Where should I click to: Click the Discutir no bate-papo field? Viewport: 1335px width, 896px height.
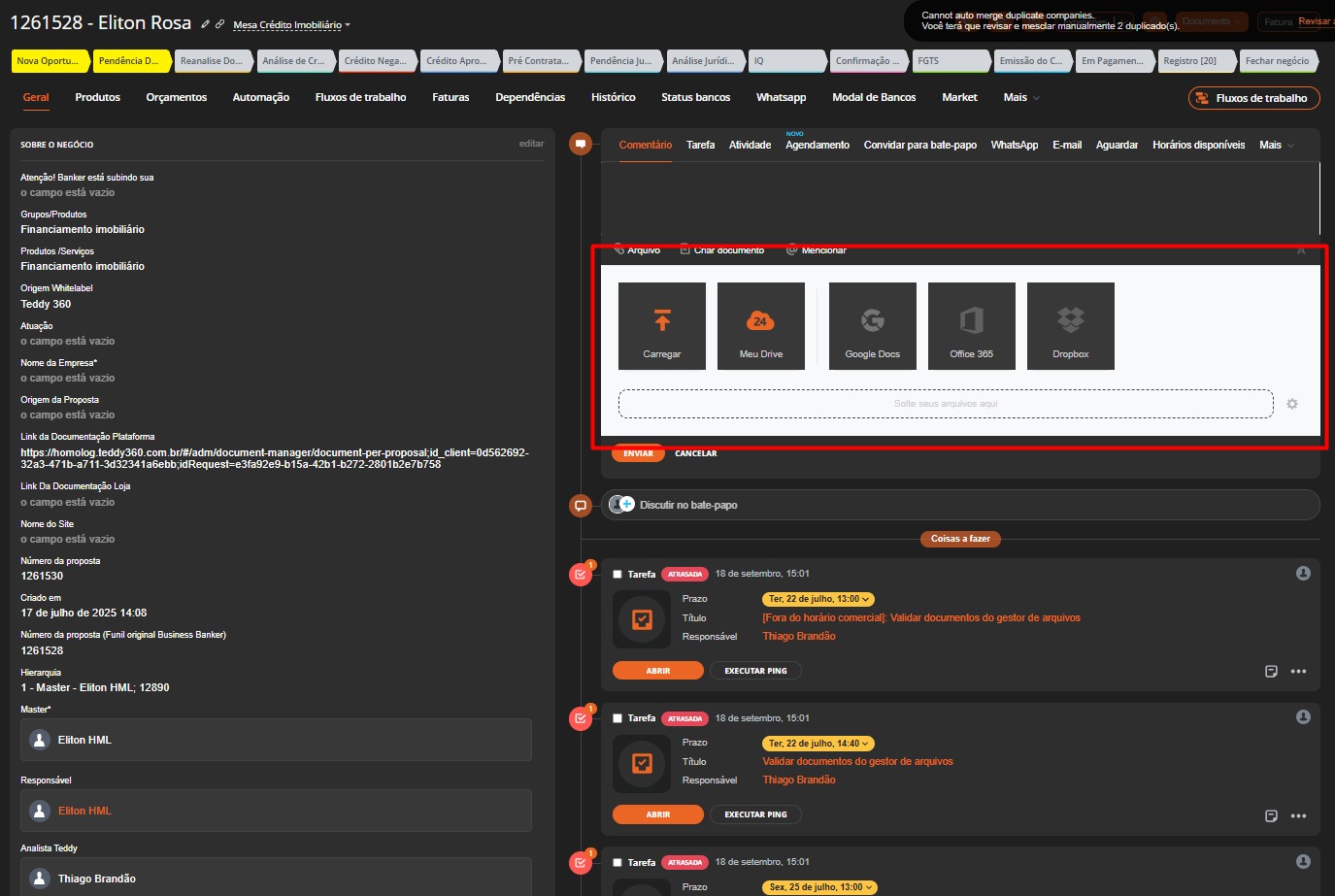coord(688,505)
